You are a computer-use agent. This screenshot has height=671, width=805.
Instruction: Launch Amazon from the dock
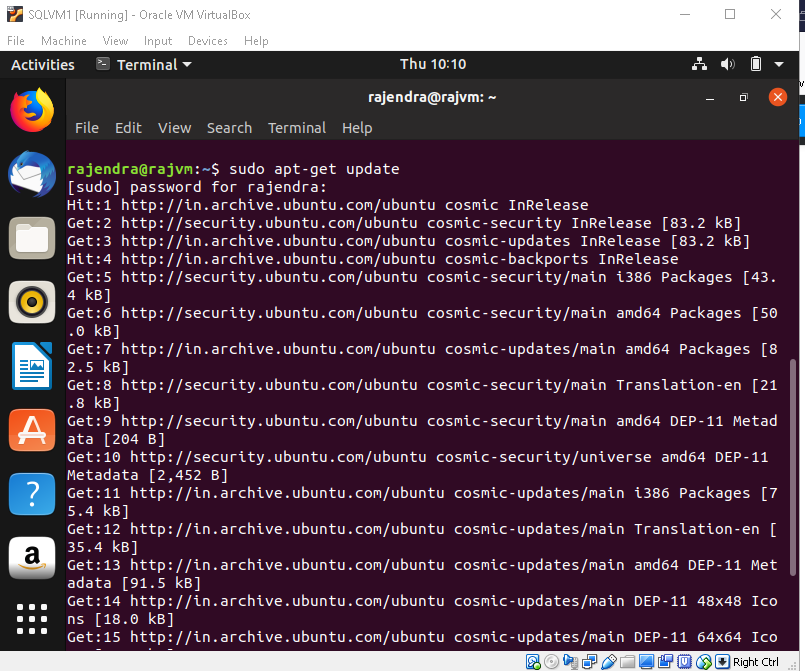(x=32, y=558)
